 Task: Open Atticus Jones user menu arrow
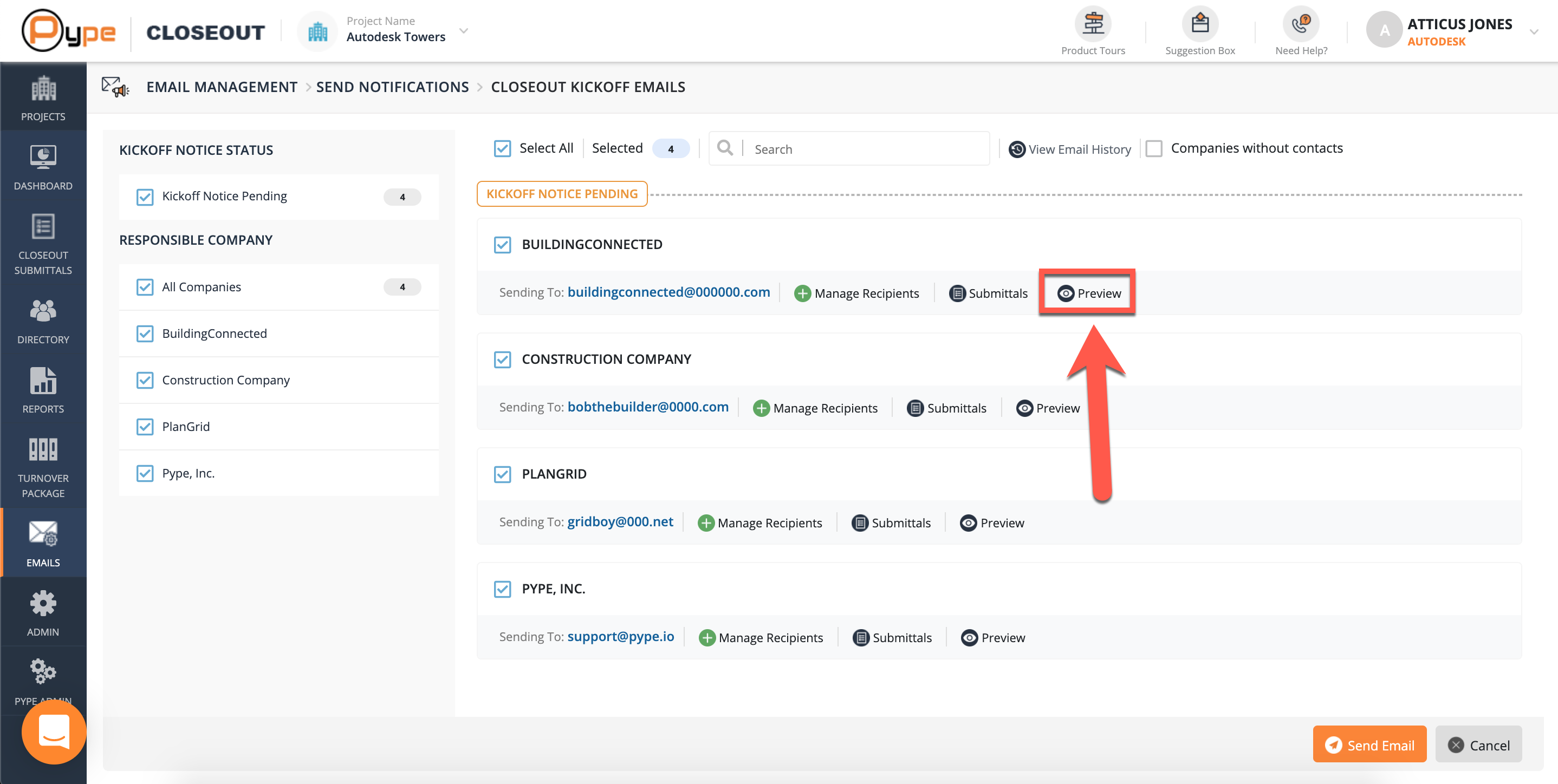pyautogui.click(x=1534, y=31)
